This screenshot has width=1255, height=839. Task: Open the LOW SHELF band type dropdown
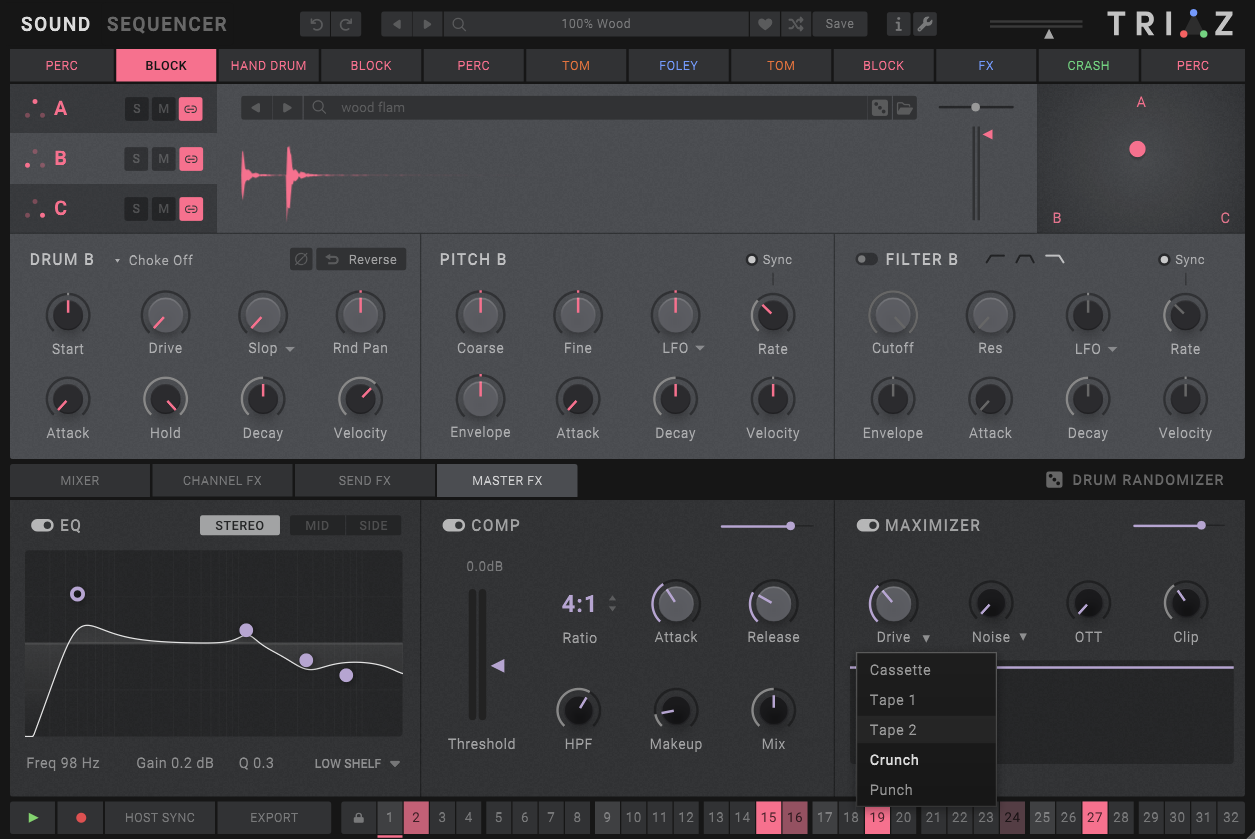(x=357, y=764)
